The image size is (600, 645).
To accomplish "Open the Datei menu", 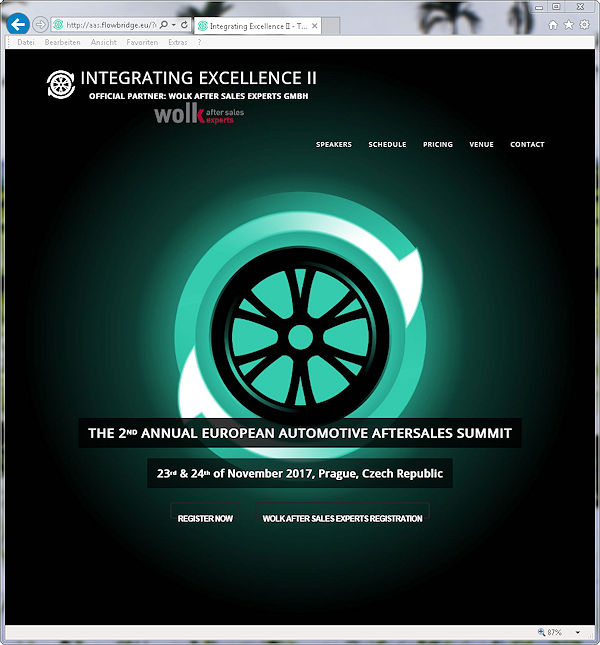I will (x=25, y=42).
